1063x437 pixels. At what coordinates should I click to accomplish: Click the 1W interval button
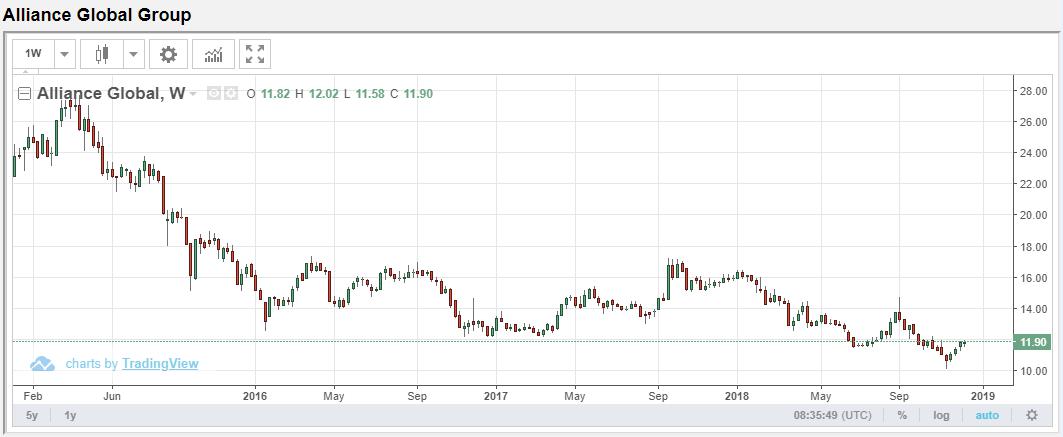click(x=34, y=54)
